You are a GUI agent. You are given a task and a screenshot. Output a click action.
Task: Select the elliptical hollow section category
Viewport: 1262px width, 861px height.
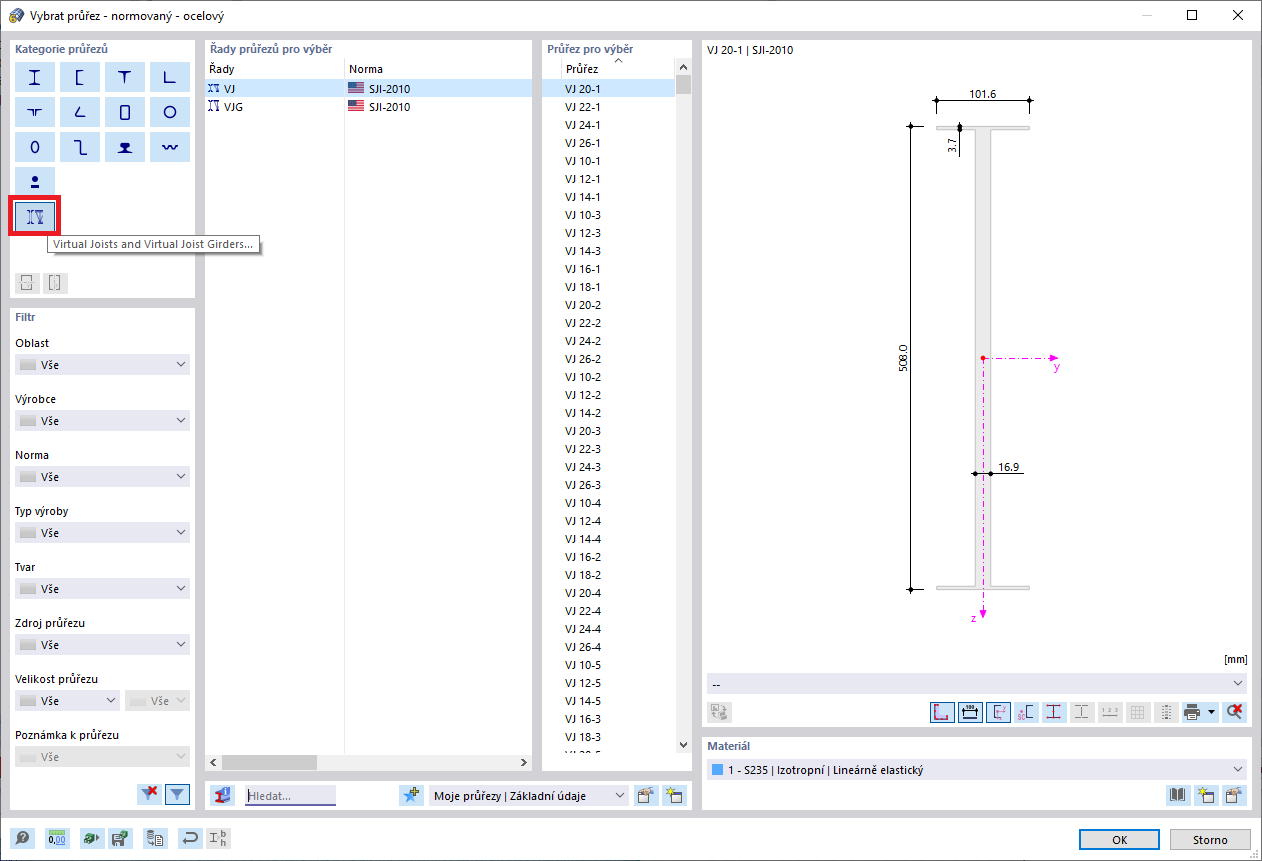click(35, 148)
